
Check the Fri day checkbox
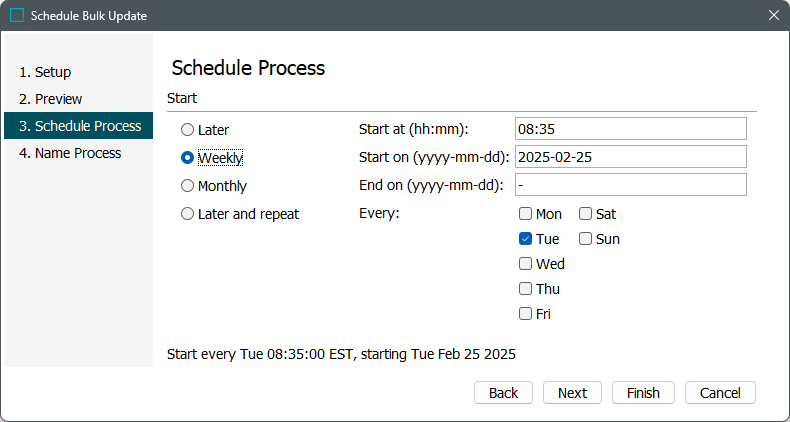525,314
